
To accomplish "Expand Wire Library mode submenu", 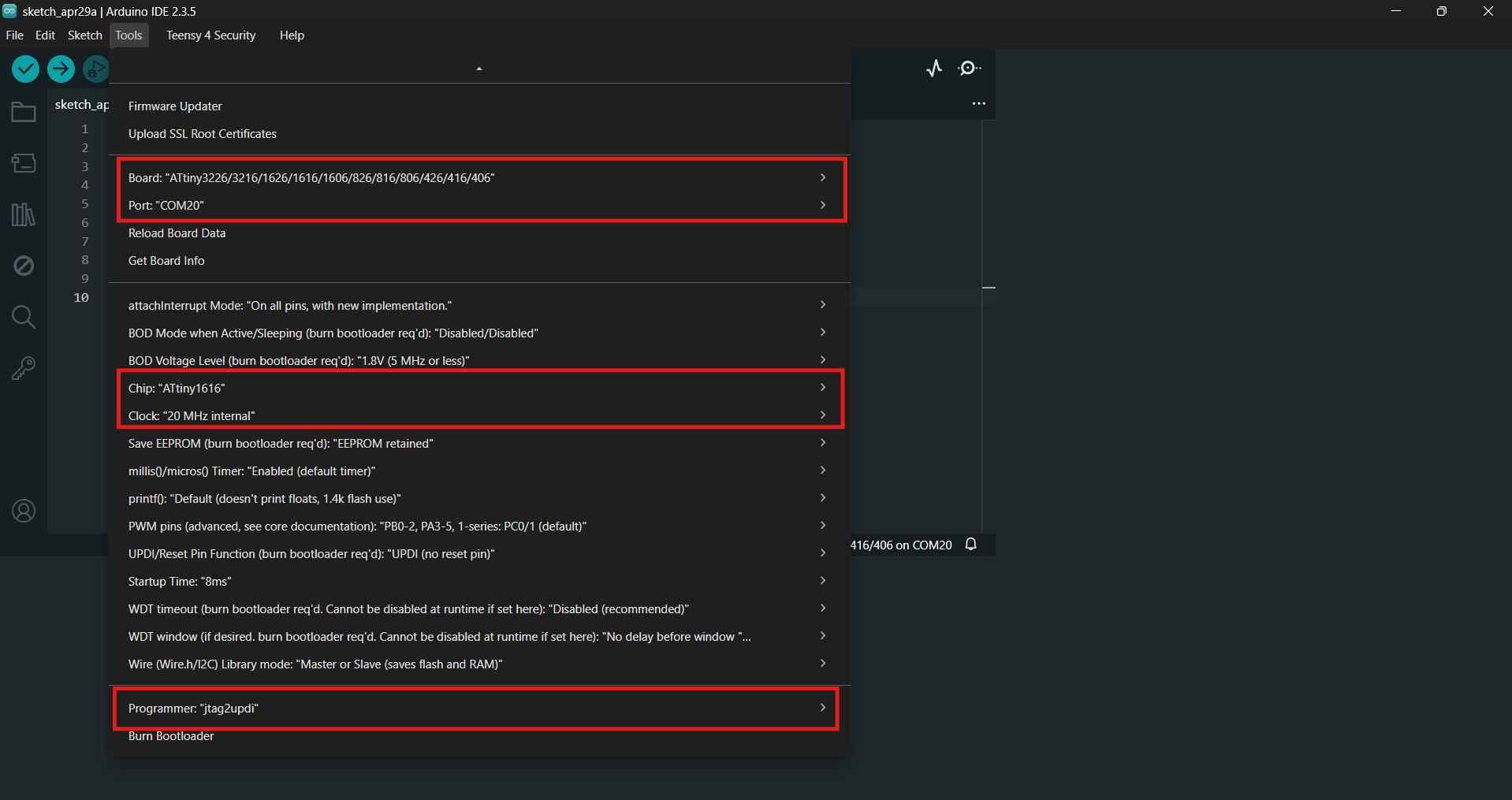I will click(479, 664).
